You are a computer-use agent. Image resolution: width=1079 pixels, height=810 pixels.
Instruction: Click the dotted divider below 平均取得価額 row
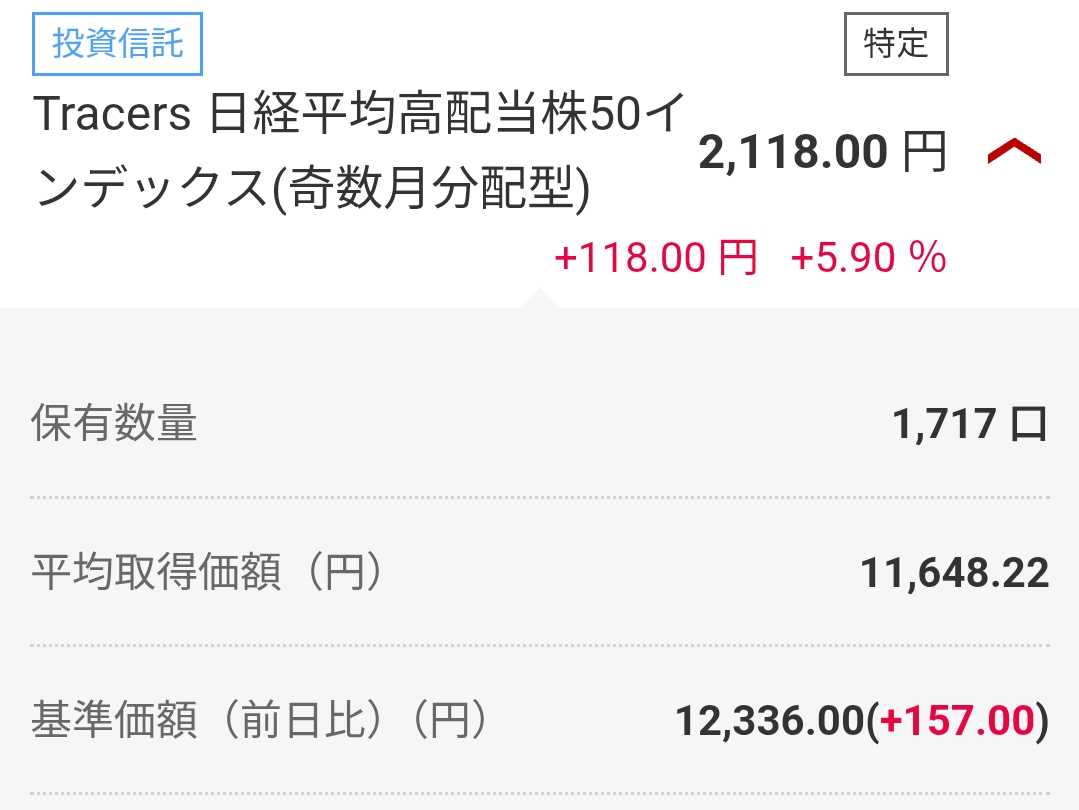click(539, 646)
